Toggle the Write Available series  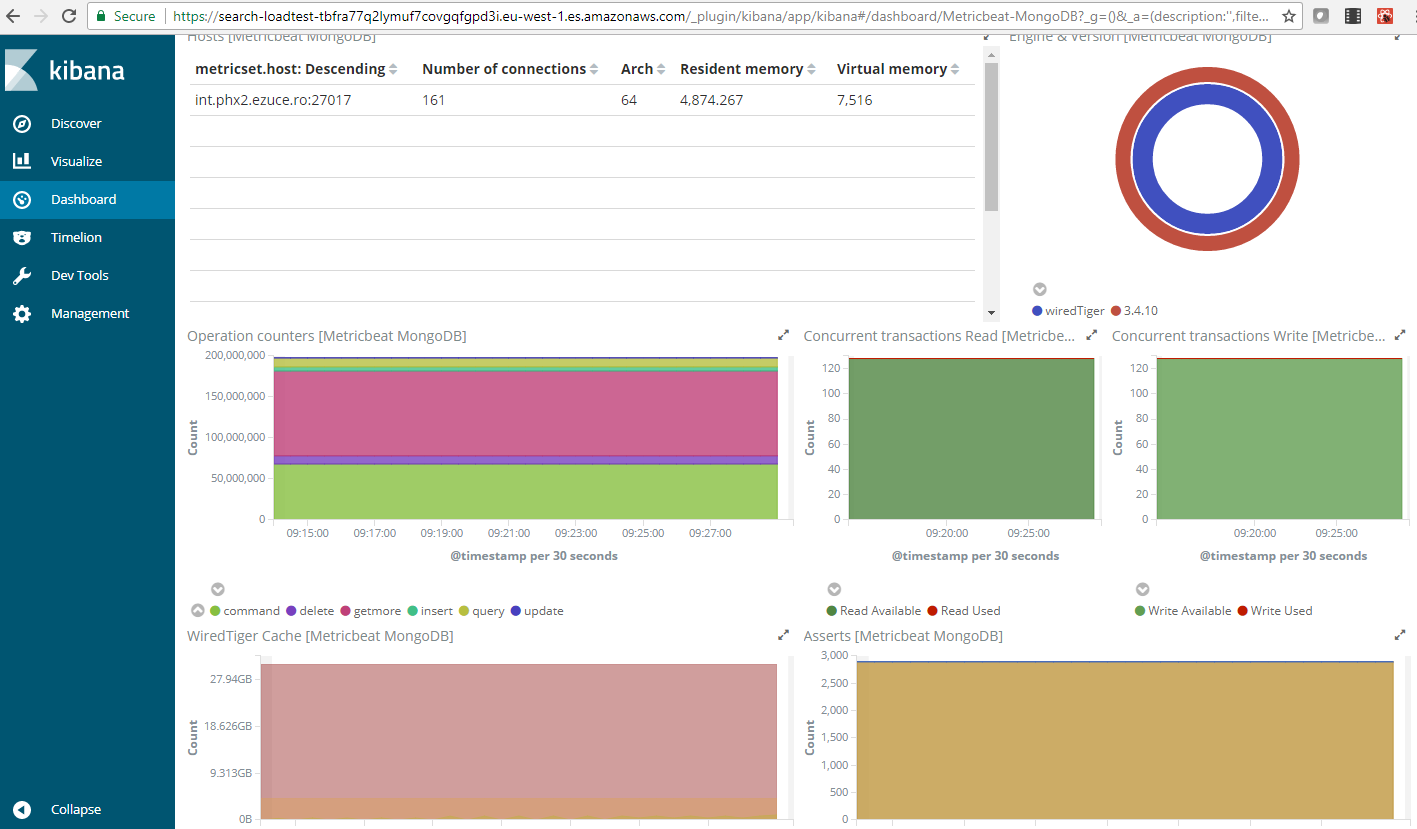pyautogui.click(x=1184, y=611)
